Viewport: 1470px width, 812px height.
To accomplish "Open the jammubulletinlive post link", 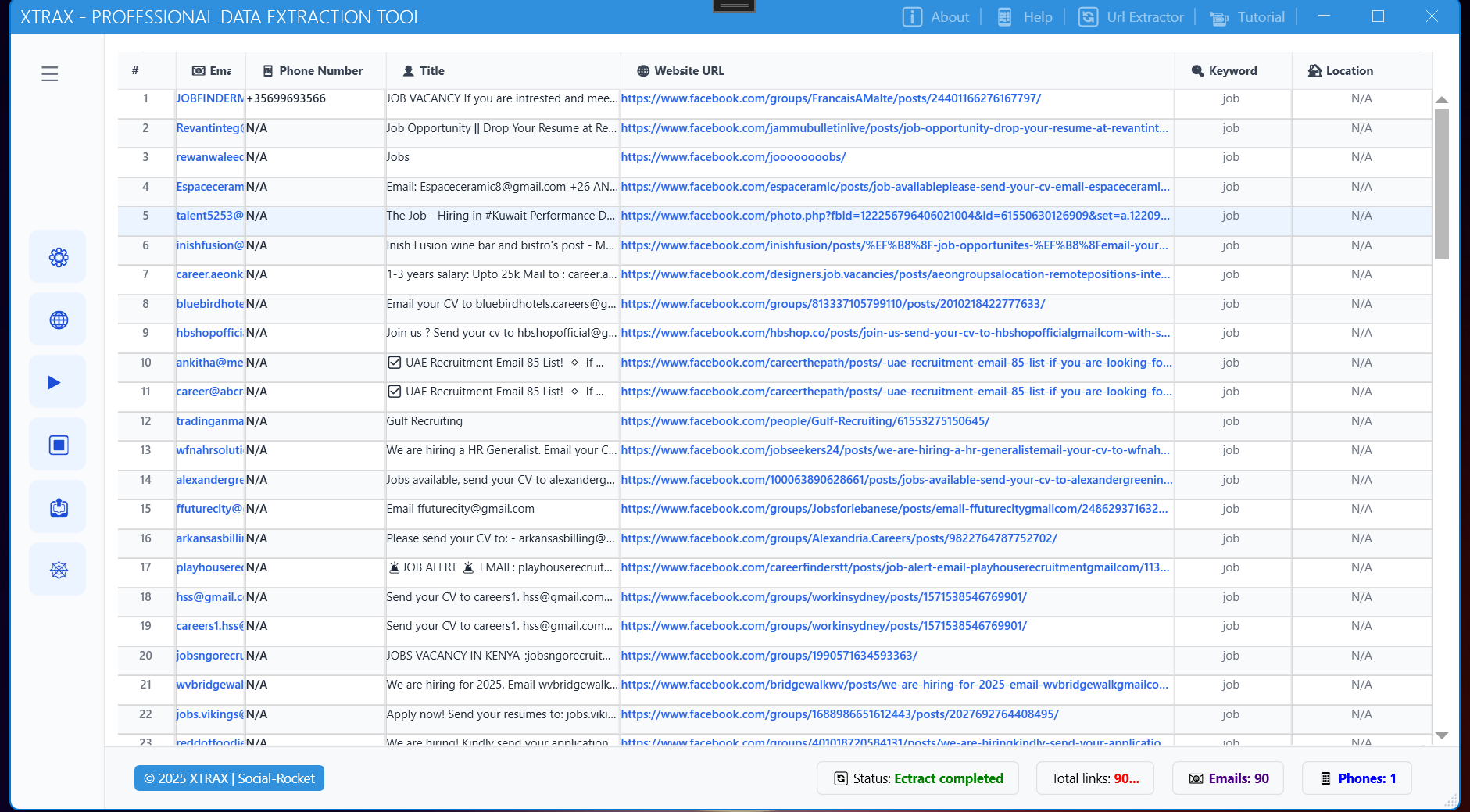I will pyautogui.click(x=895, y=128).
